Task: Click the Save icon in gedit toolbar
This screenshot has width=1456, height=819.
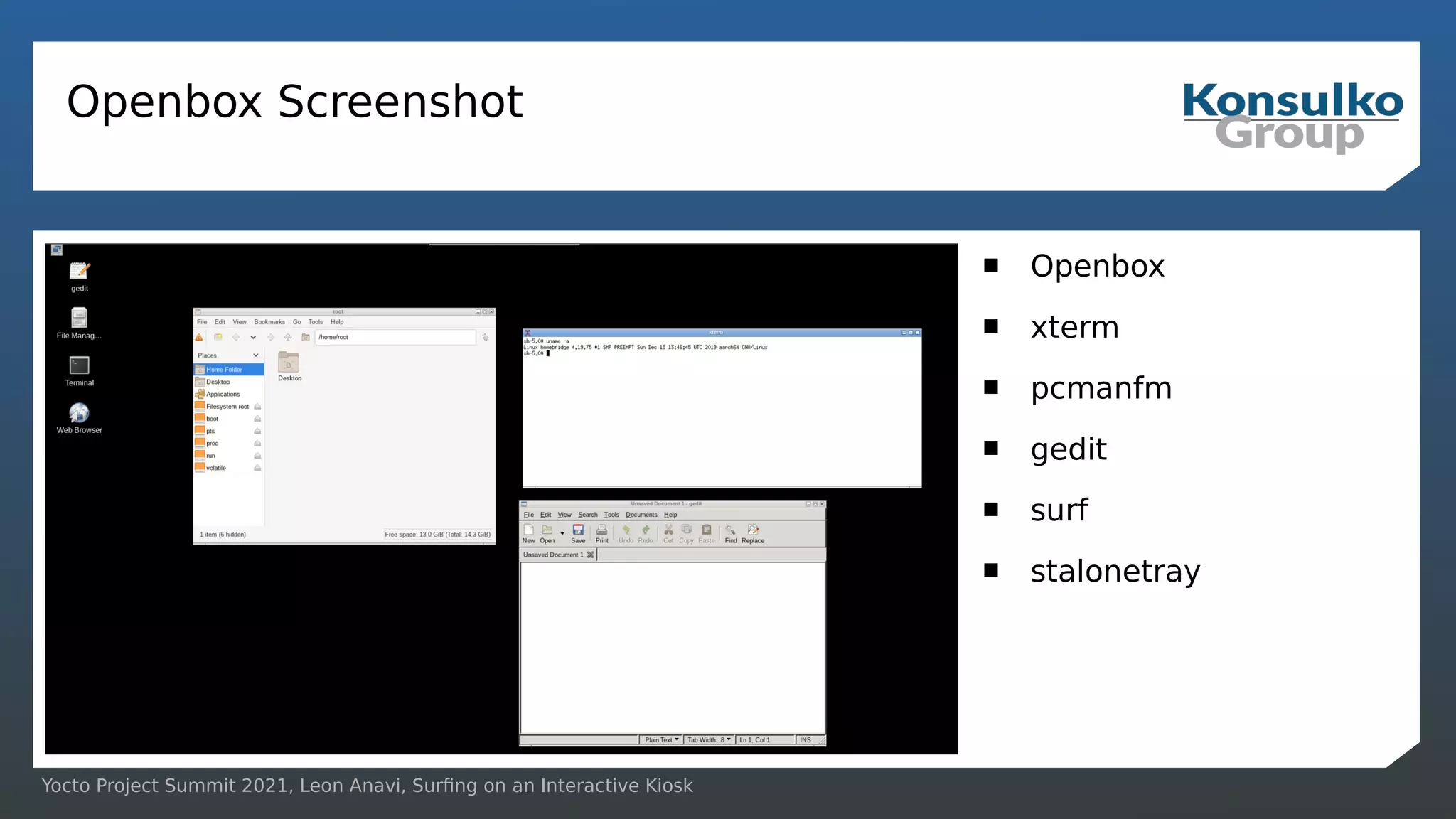Action: [578, 530]
